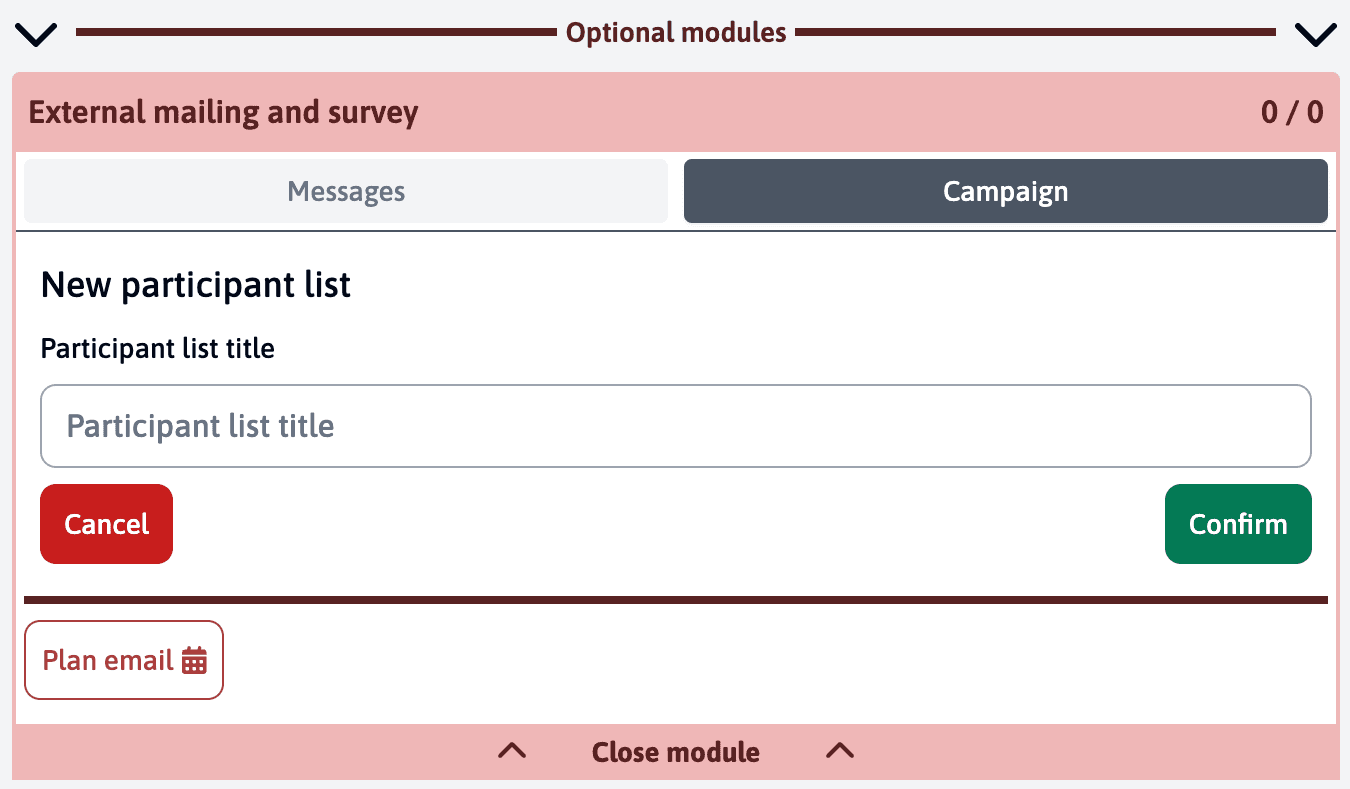This screenshot has height=789, width=1350.
Task: Click the 0 / 0 counter
Action: coord(1291,112)
